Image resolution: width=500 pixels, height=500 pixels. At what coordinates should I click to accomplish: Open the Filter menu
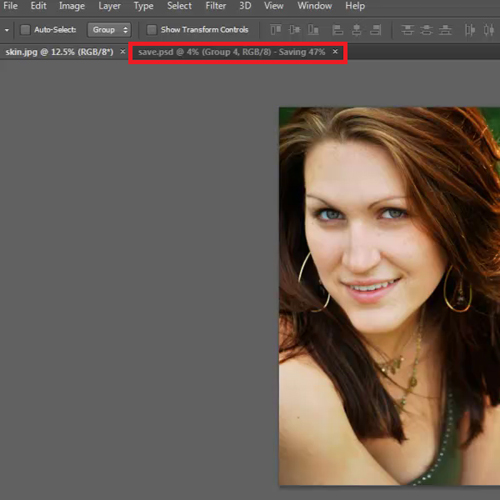pos(216,6)
